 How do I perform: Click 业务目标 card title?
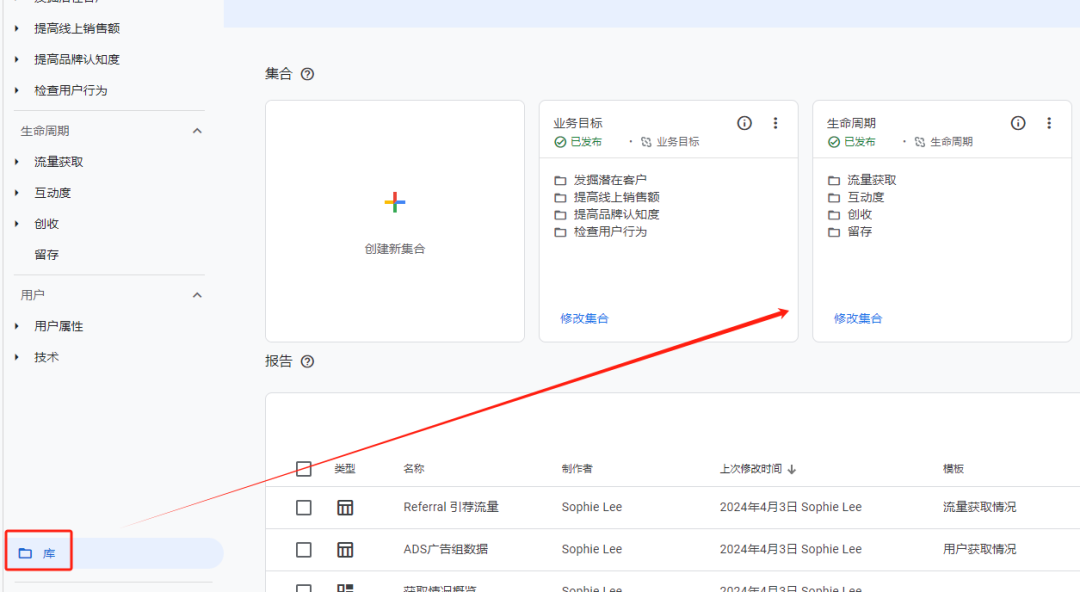pyautogui.click(x=578, y=123)
